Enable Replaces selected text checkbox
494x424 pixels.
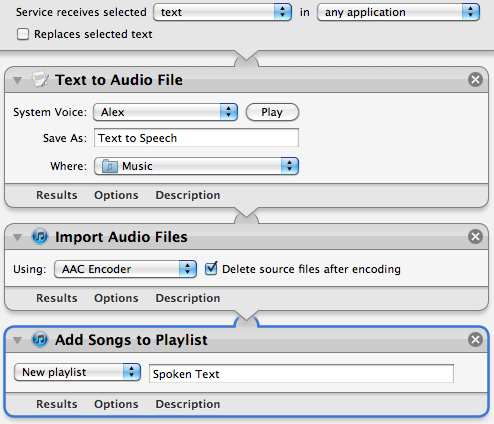pyautogui.click(x=23, y=34)
